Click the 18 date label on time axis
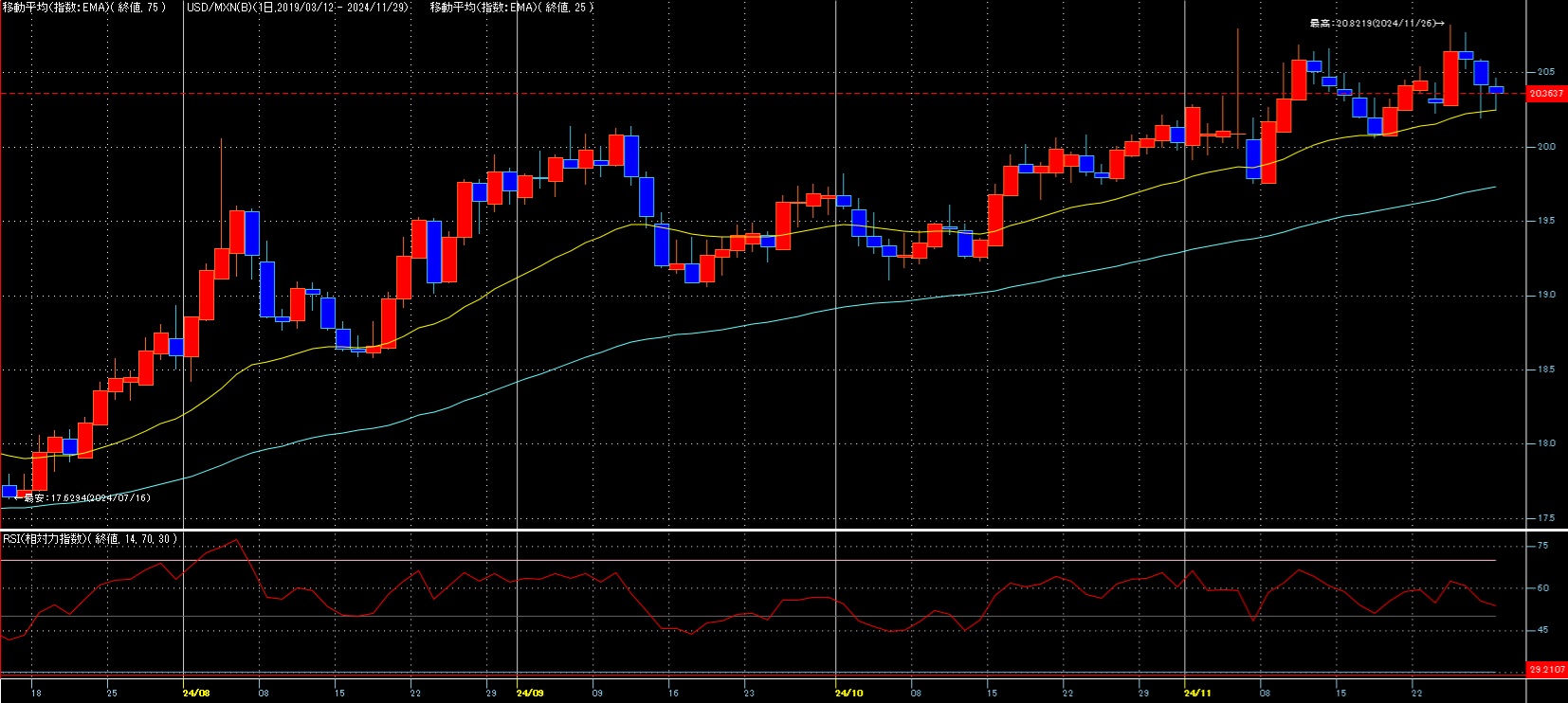The width and height of the screenshot is (1568, 703). pos(36,694)
